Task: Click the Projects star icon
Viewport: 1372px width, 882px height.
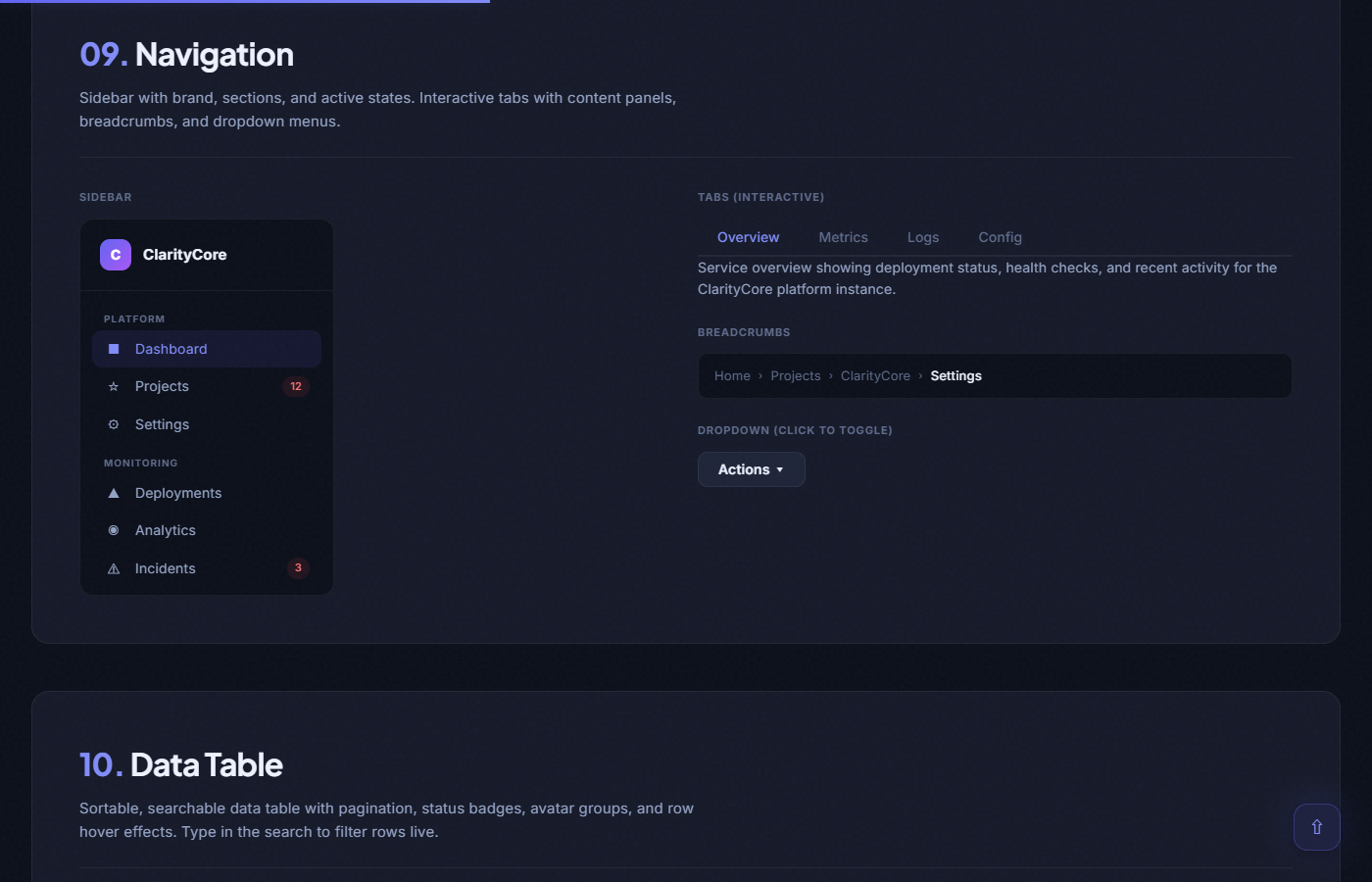Action: (114, 387)
